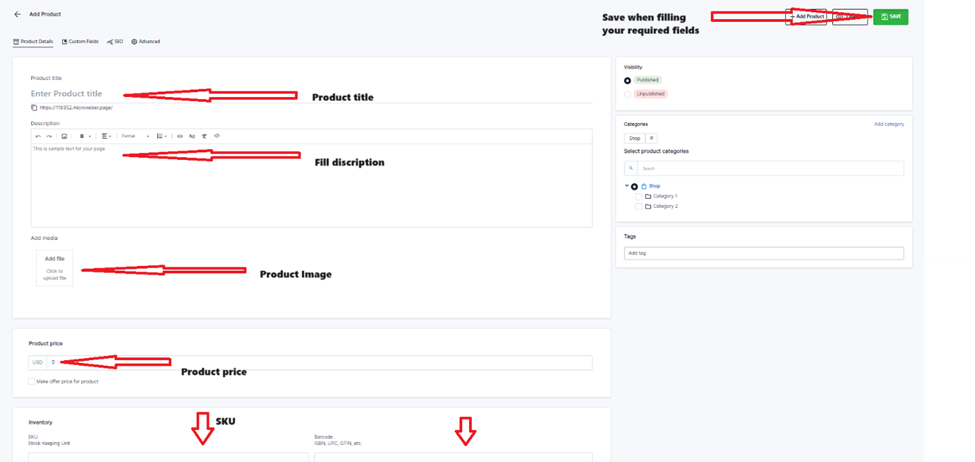Viewport: 975px width, 462px height.
Task: Click the source code icon in editor toolbar
Action: point(217,136)
